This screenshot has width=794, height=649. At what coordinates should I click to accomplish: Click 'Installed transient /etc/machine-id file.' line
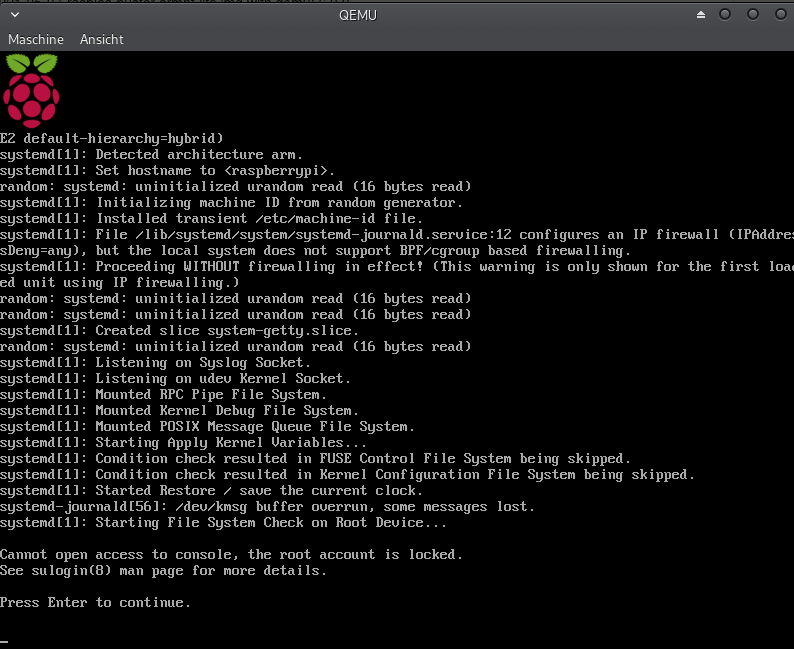point(211,219)
